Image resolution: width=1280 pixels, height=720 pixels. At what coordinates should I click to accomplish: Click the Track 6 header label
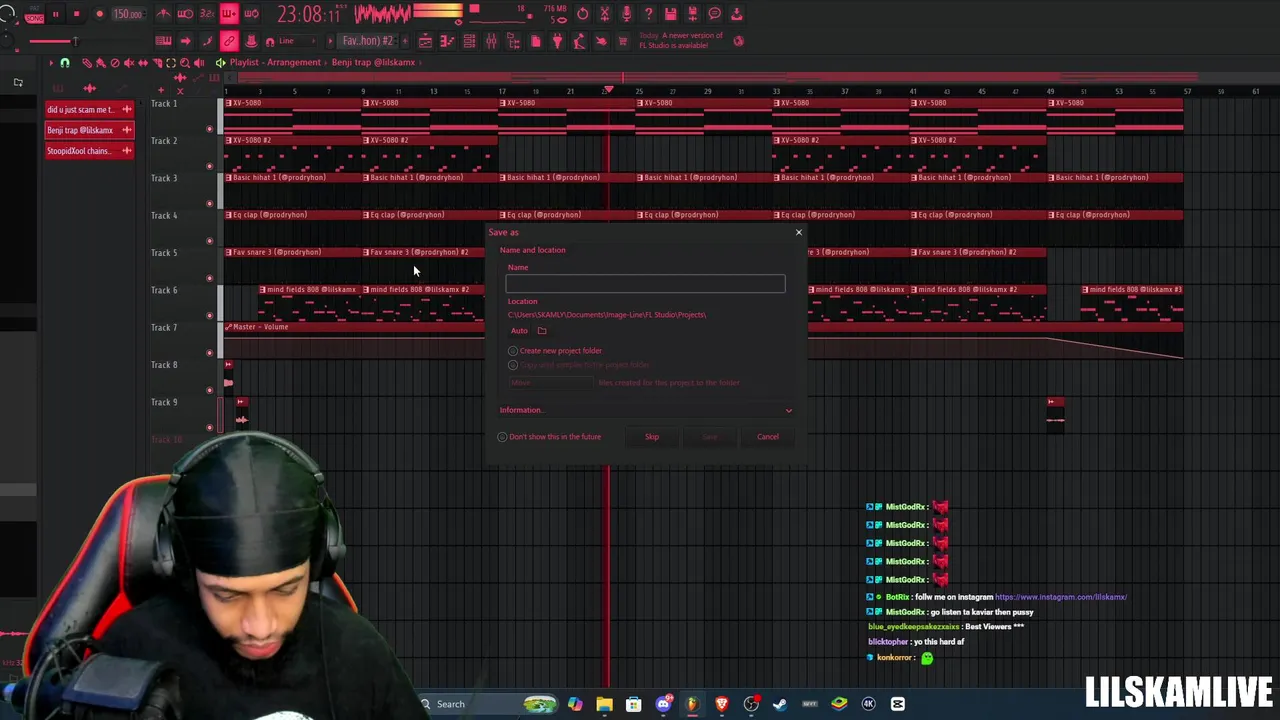(164, 290)
